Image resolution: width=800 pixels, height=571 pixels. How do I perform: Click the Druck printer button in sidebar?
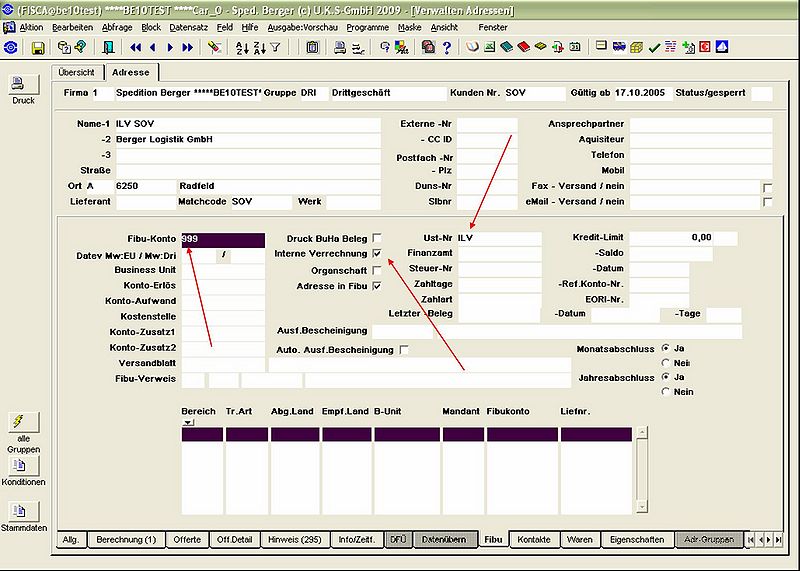(x=23, y=84)
